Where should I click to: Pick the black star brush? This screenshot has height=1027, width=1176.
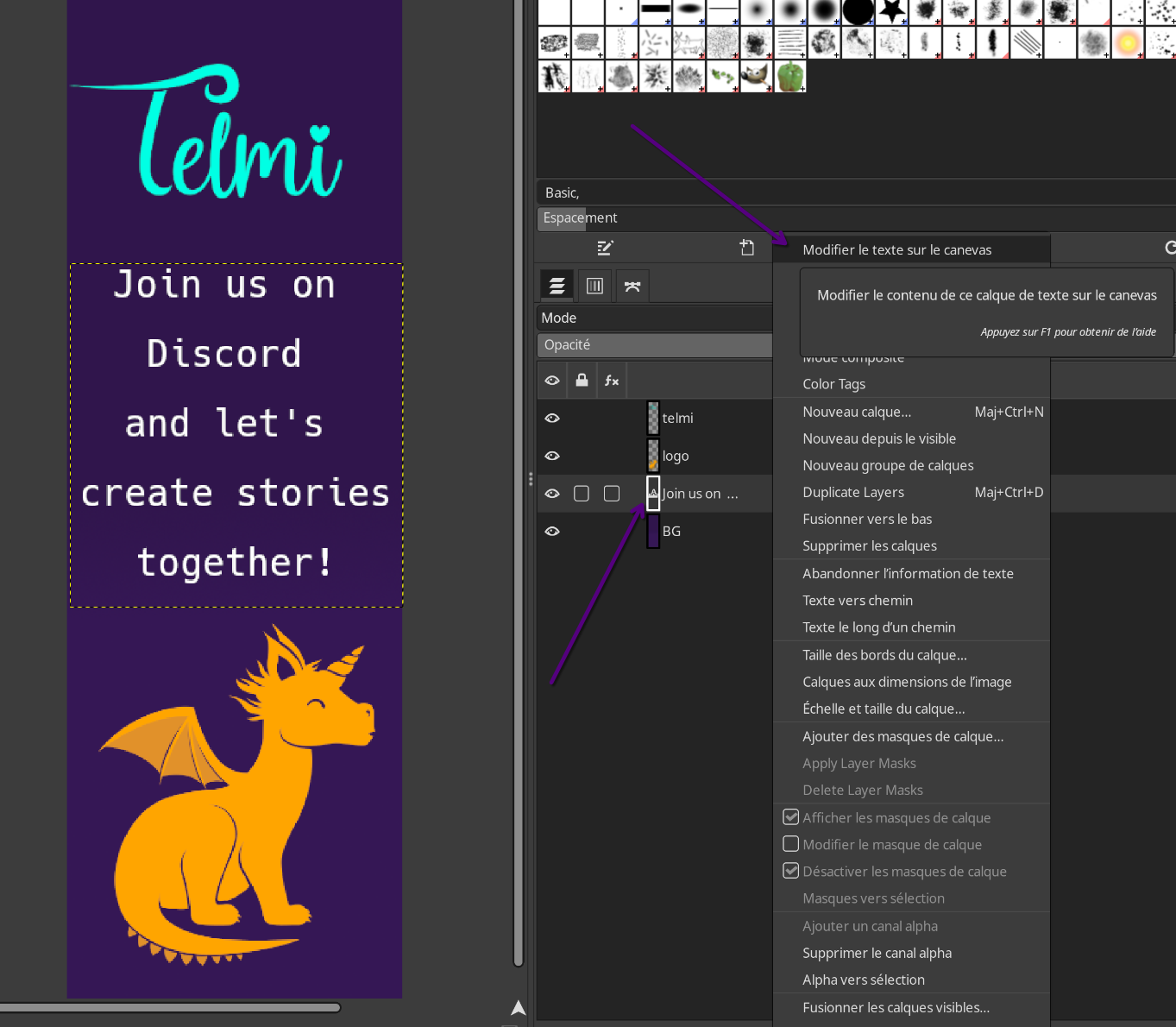pos(892,11)
